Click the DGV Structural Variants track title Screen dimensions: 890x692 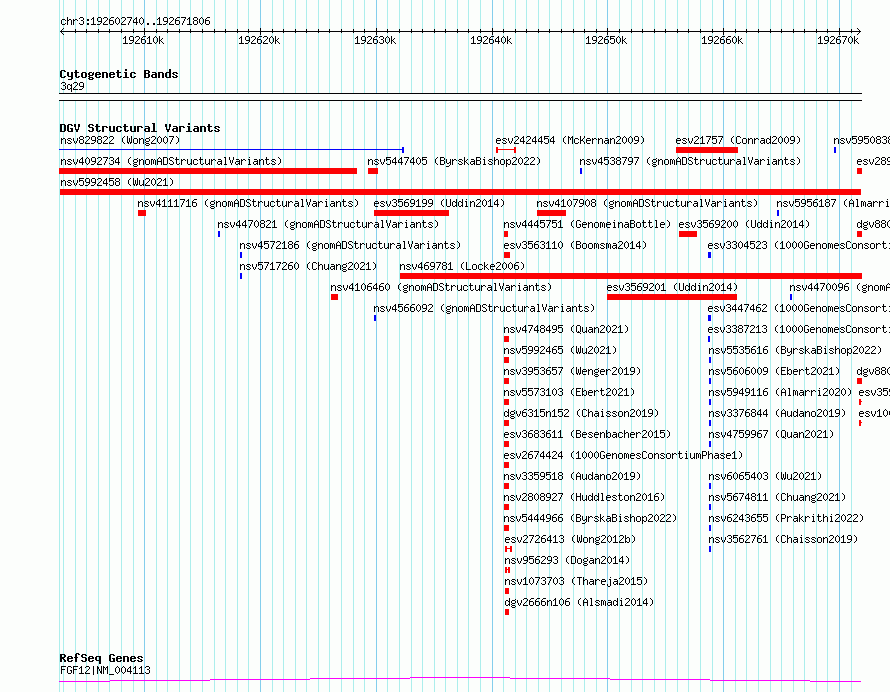140,128
